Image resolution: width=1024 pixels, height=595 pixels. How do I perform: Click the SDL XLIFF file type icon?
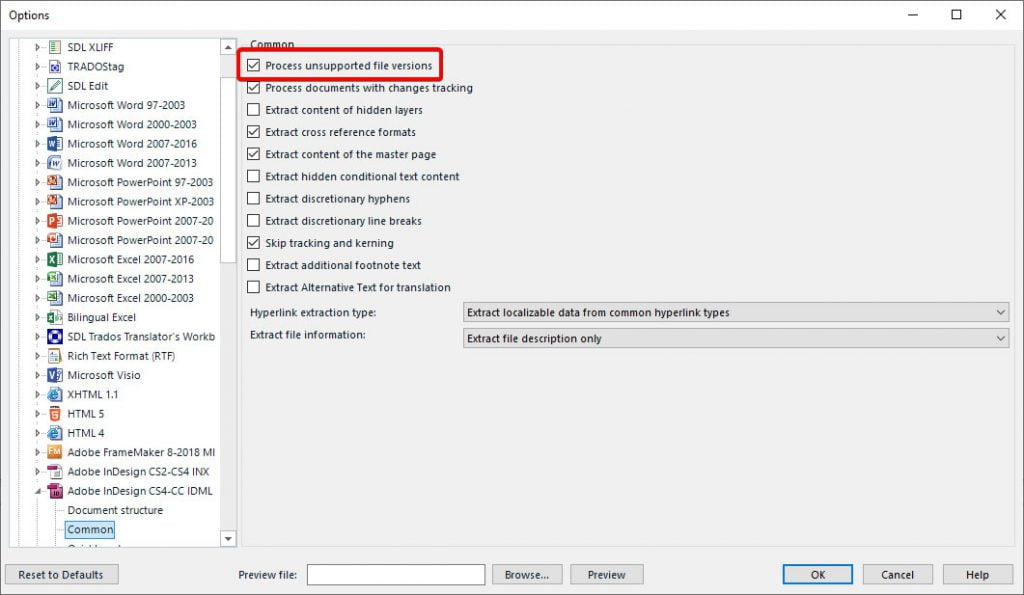click(53, 46)
